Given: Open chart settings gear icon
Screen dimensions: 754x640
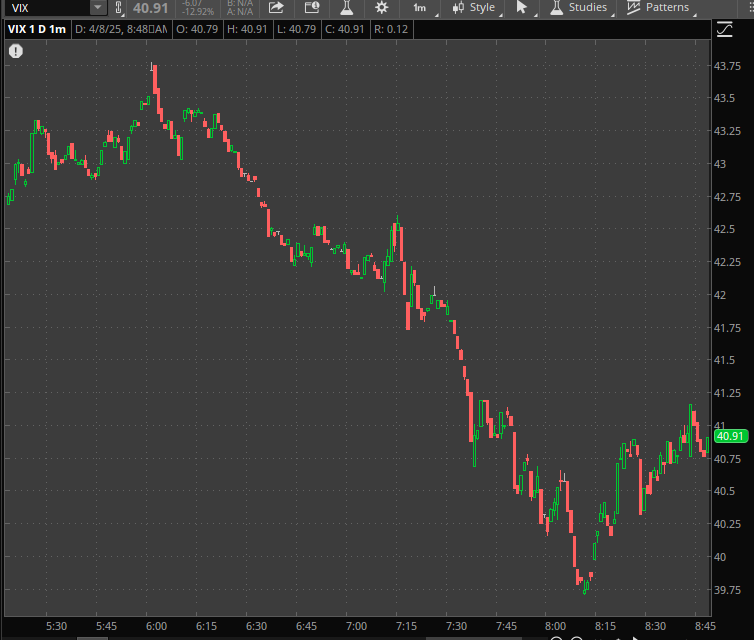Looking at the screenshot, I should pos(381,7).
